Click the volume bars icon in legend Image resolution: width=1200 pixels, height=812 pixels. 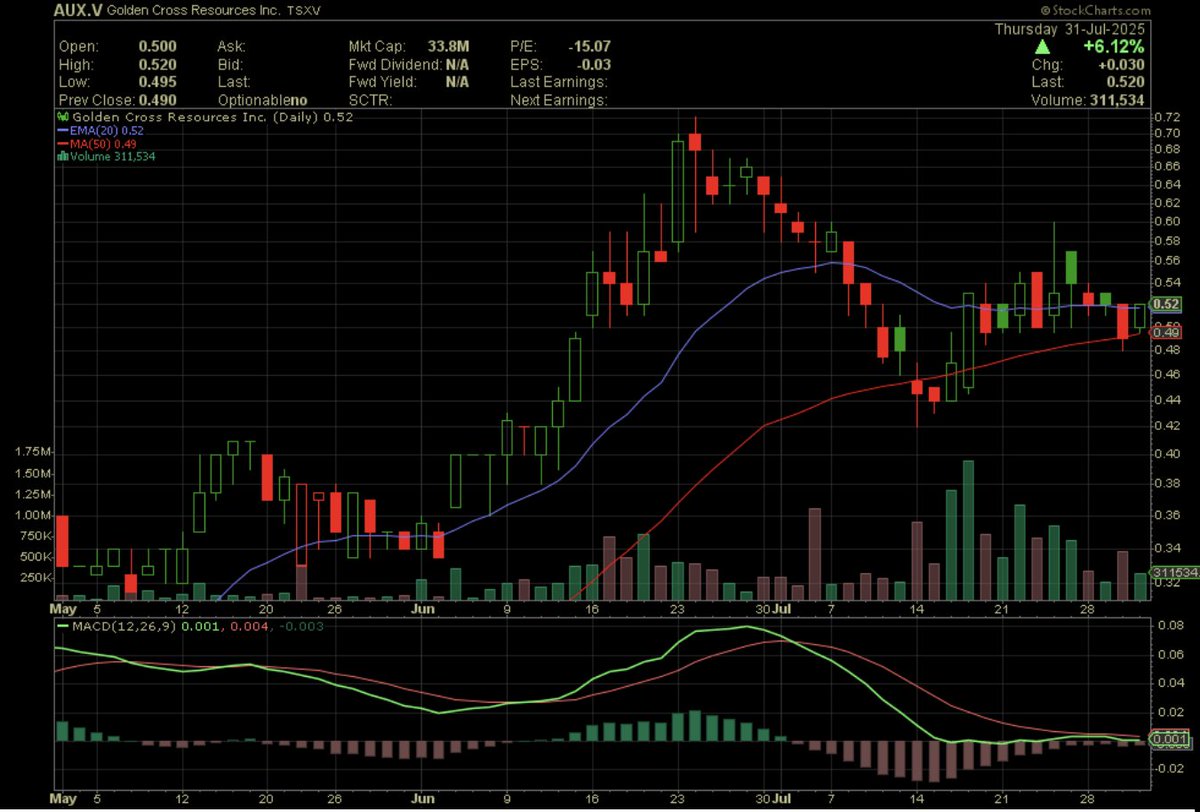click(x=61, y=156)
